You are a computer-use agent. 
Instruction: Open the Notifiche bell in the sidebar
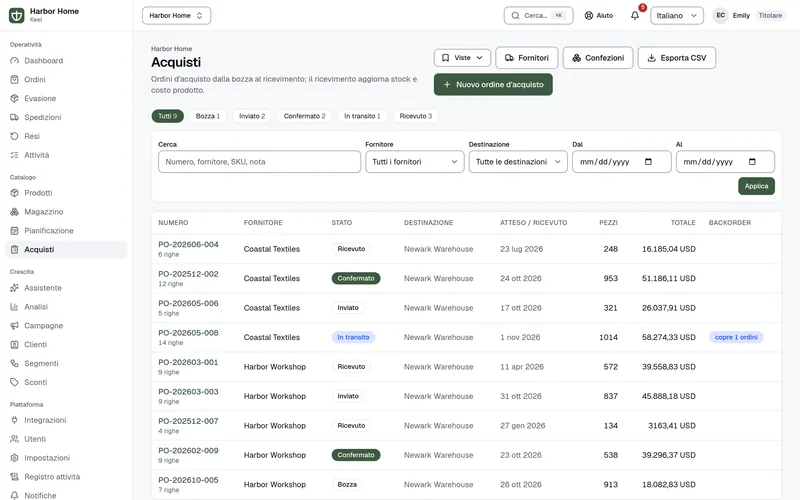click(14, 495)
